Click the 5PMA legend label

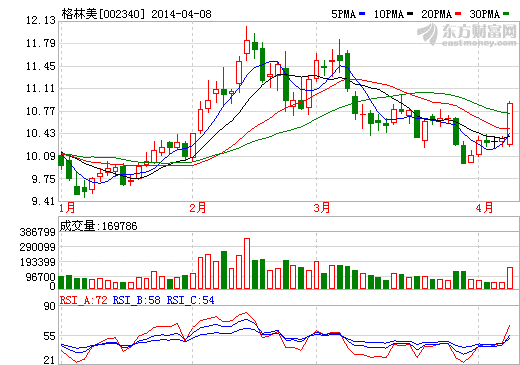[343, 14]
